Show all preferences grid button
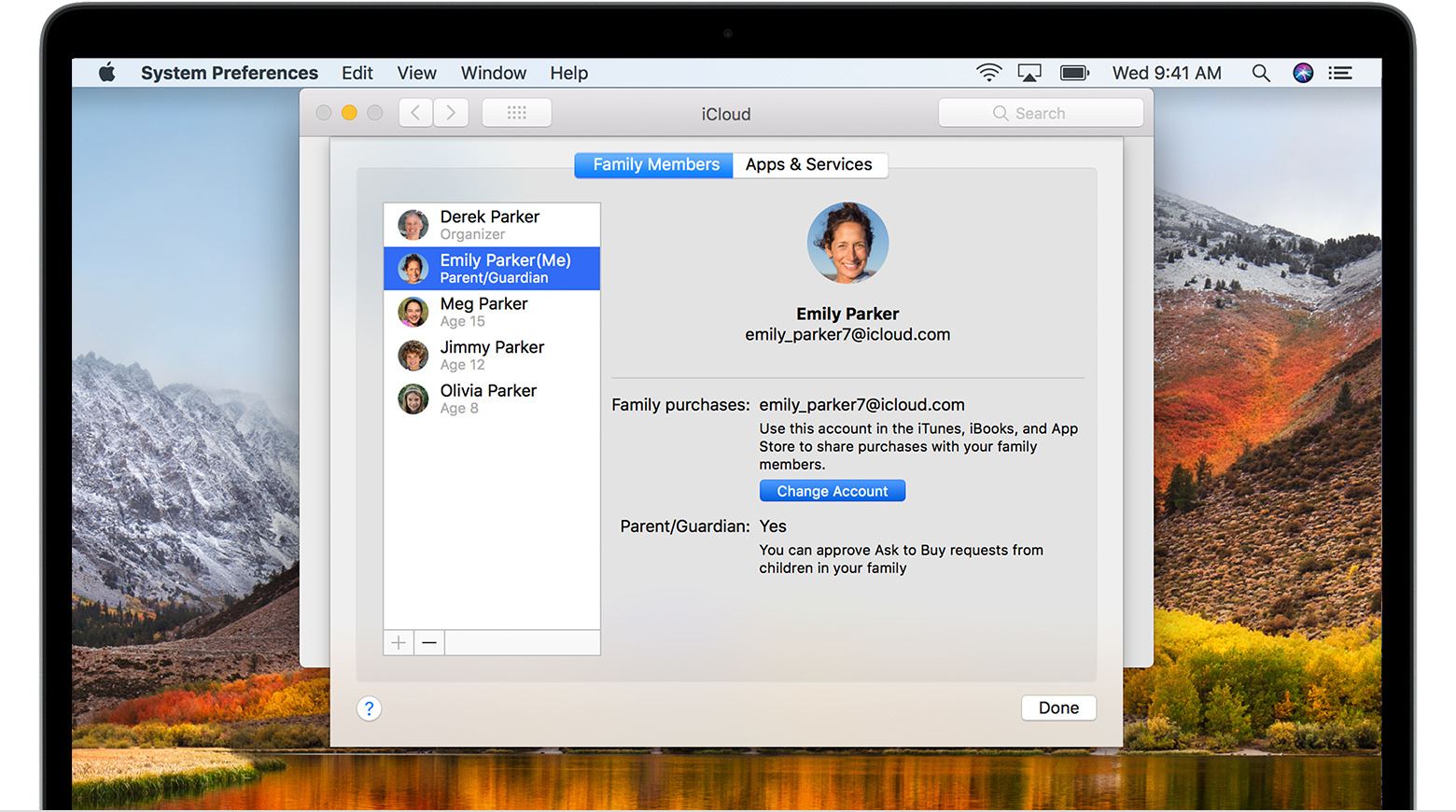 516,113
